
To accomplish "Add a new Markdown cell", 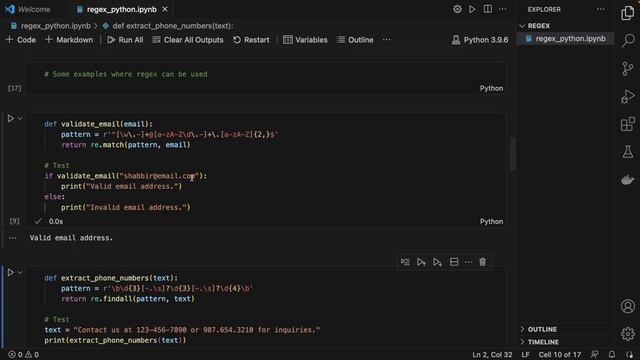I will coord(69,40).
